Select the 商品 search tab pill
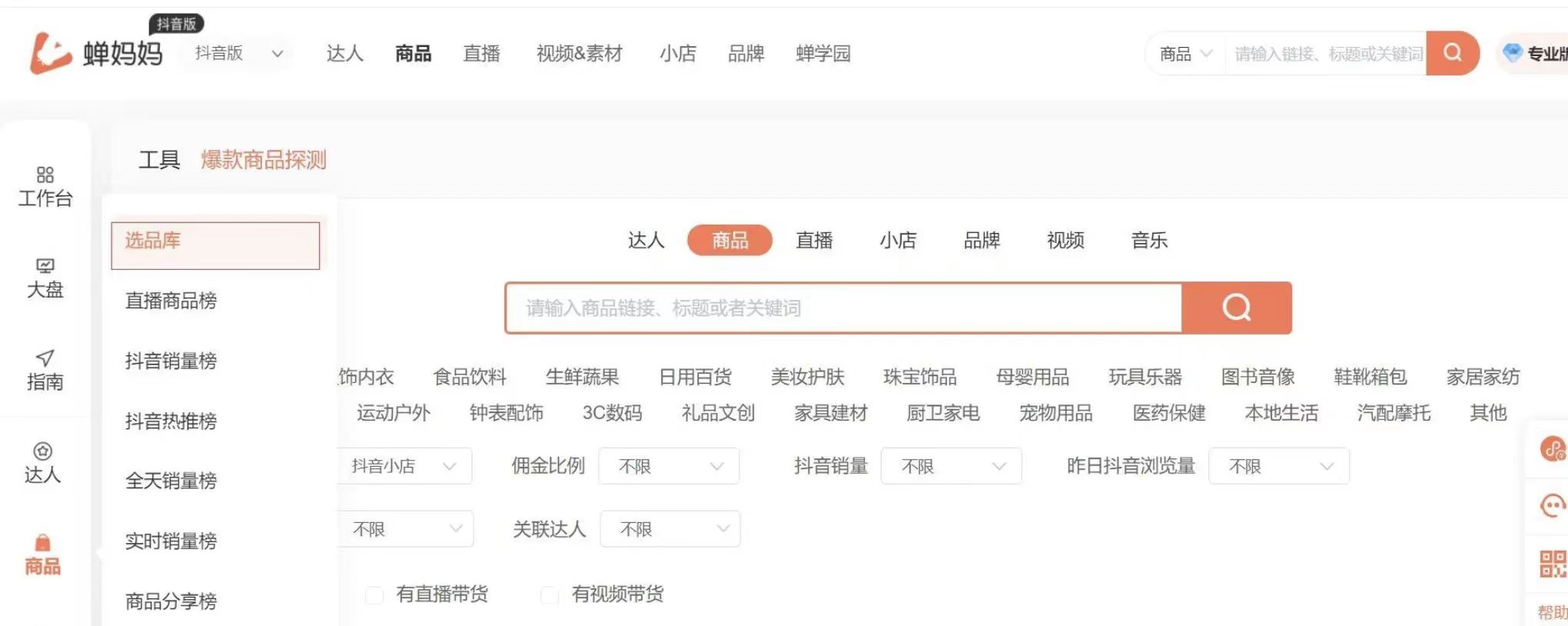 [729, 240]
